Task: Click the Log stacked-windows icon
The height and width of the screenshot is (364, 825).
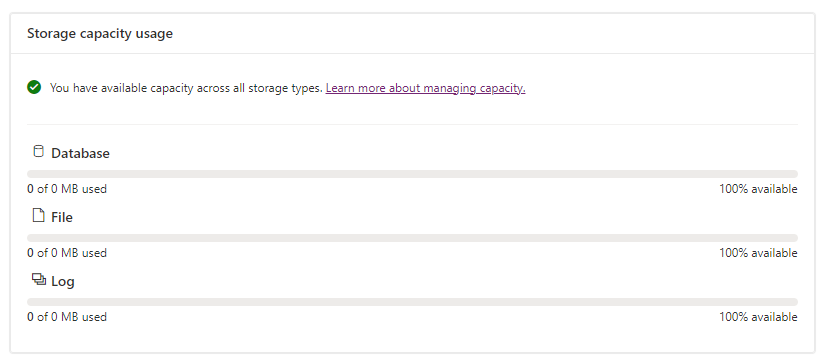Action: click(39, 279)
